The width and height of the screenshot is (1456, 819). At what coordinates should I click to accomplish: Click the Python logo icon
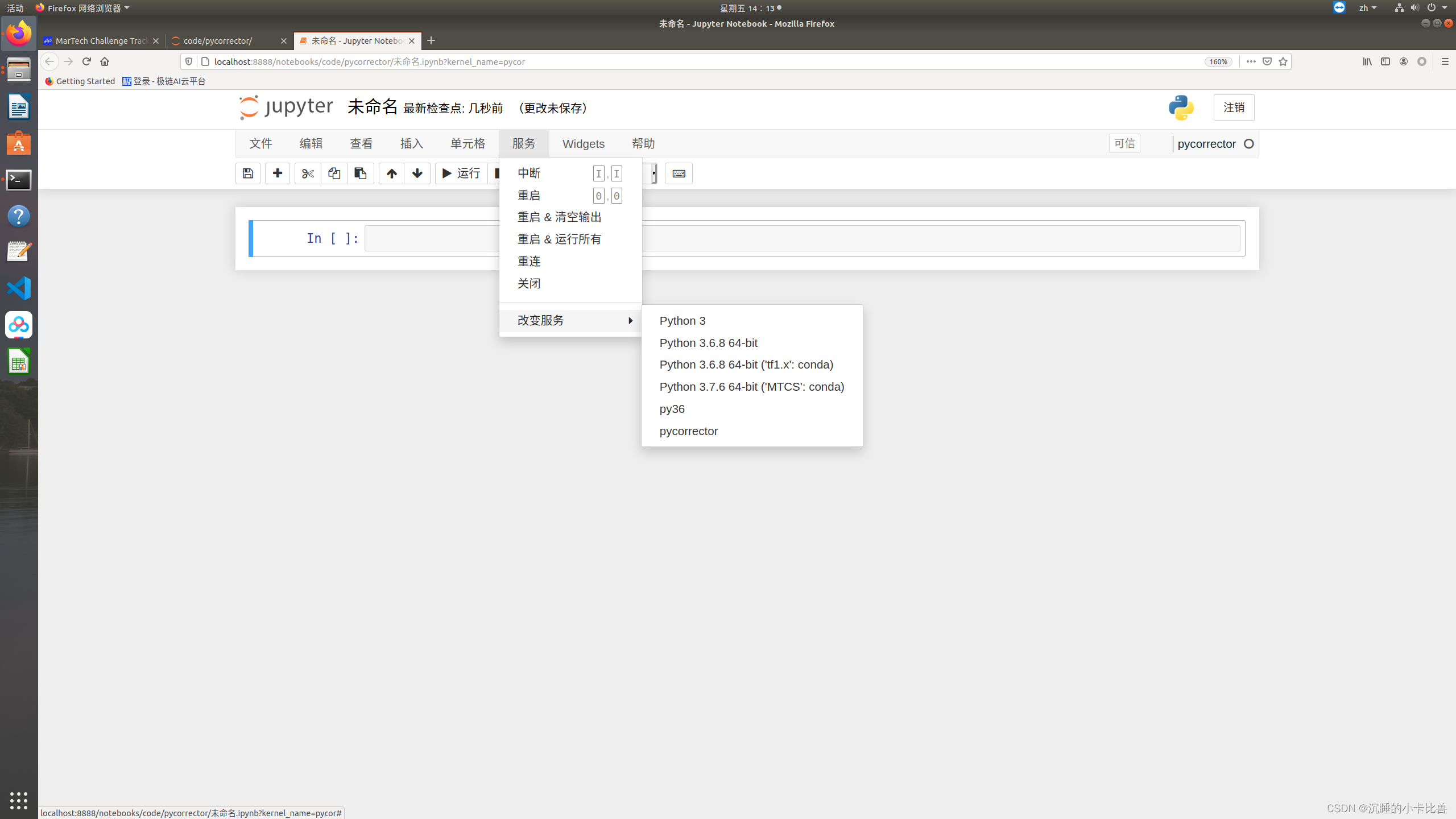coord(1181,107)
